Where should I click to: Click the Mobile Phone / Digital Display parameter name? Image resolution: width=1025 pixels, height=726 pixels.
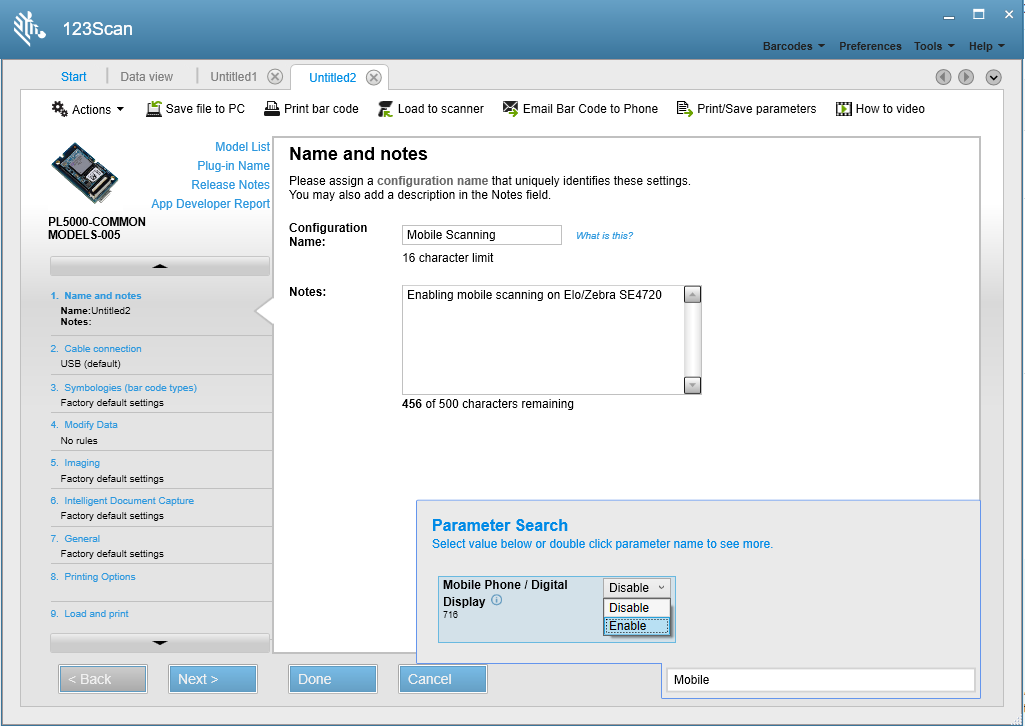click(x=505, y=593)
